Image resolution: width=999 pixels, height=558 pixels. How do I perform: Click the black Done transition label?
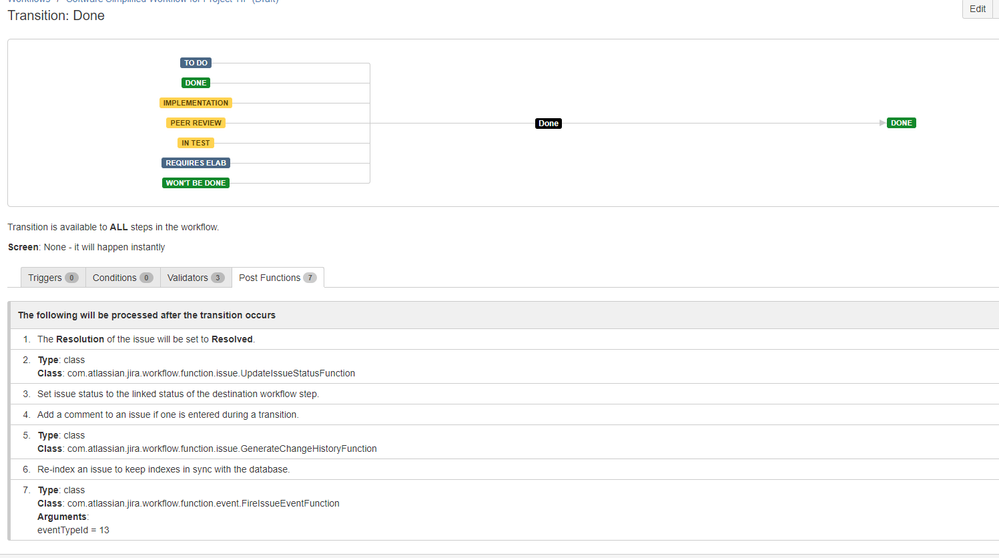(548, 124)
